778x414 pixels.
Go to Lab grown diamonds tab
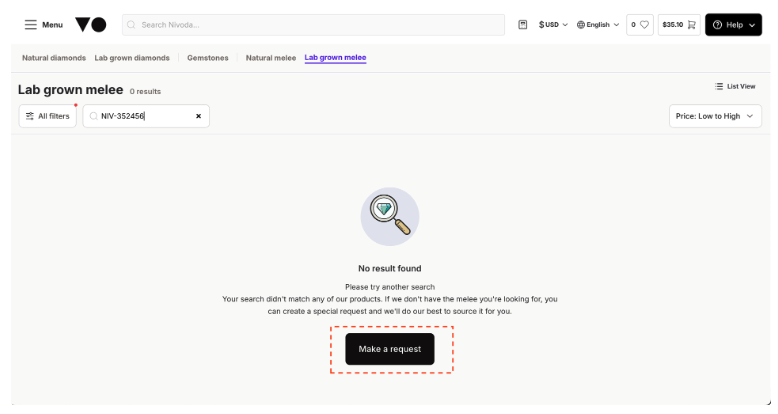(132, 58)
